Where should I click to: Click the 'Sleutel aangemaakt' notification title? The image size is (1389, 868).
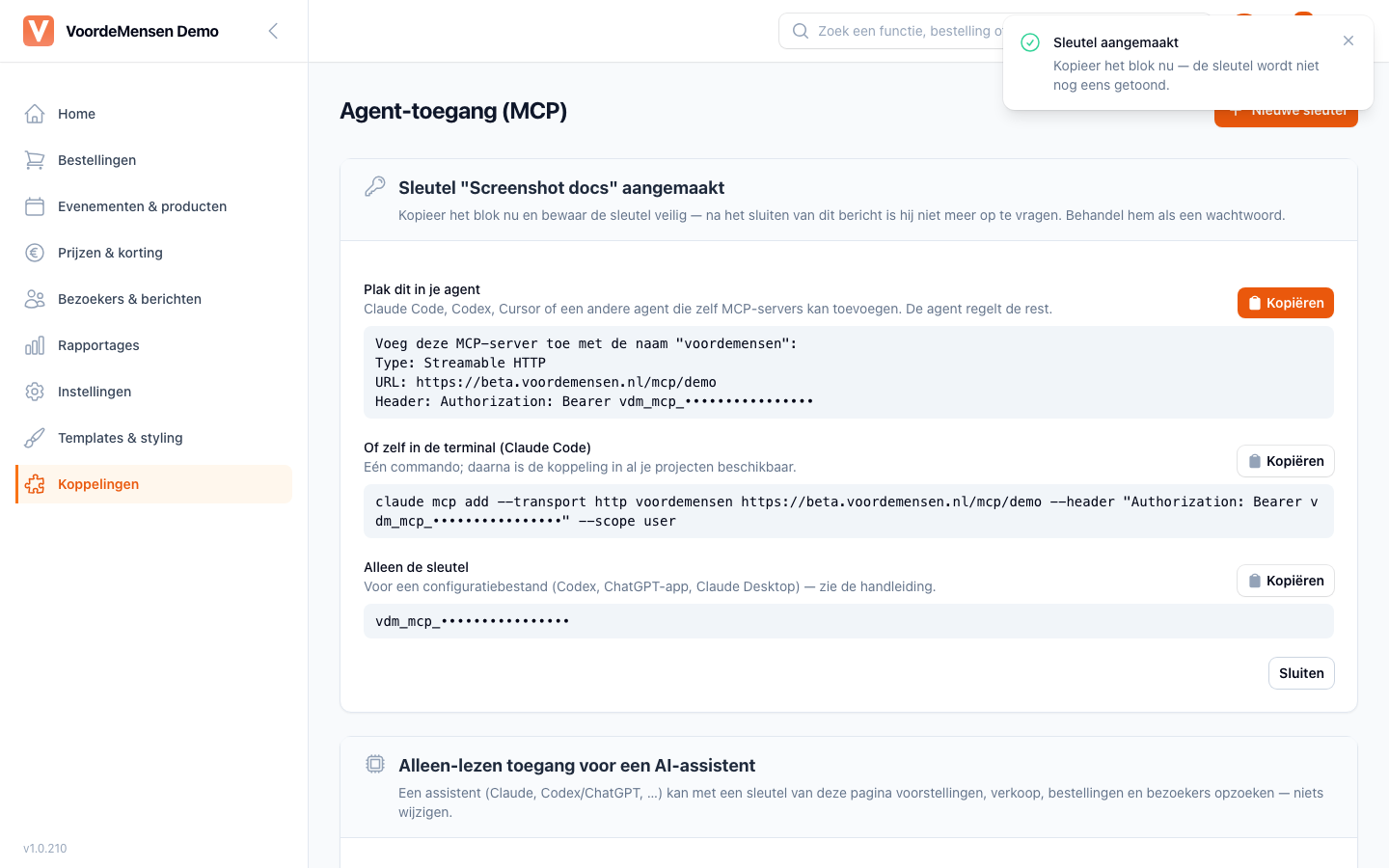pyautogui.click(x=1116, y=42)
